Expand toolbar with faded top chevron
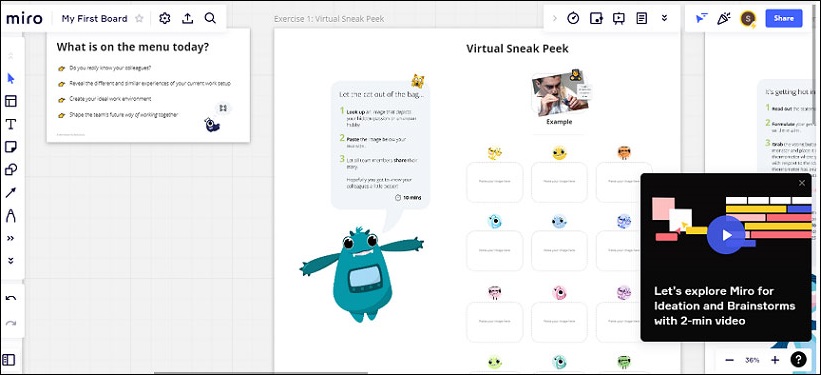The image size is (821, 375). click(11, 56)
